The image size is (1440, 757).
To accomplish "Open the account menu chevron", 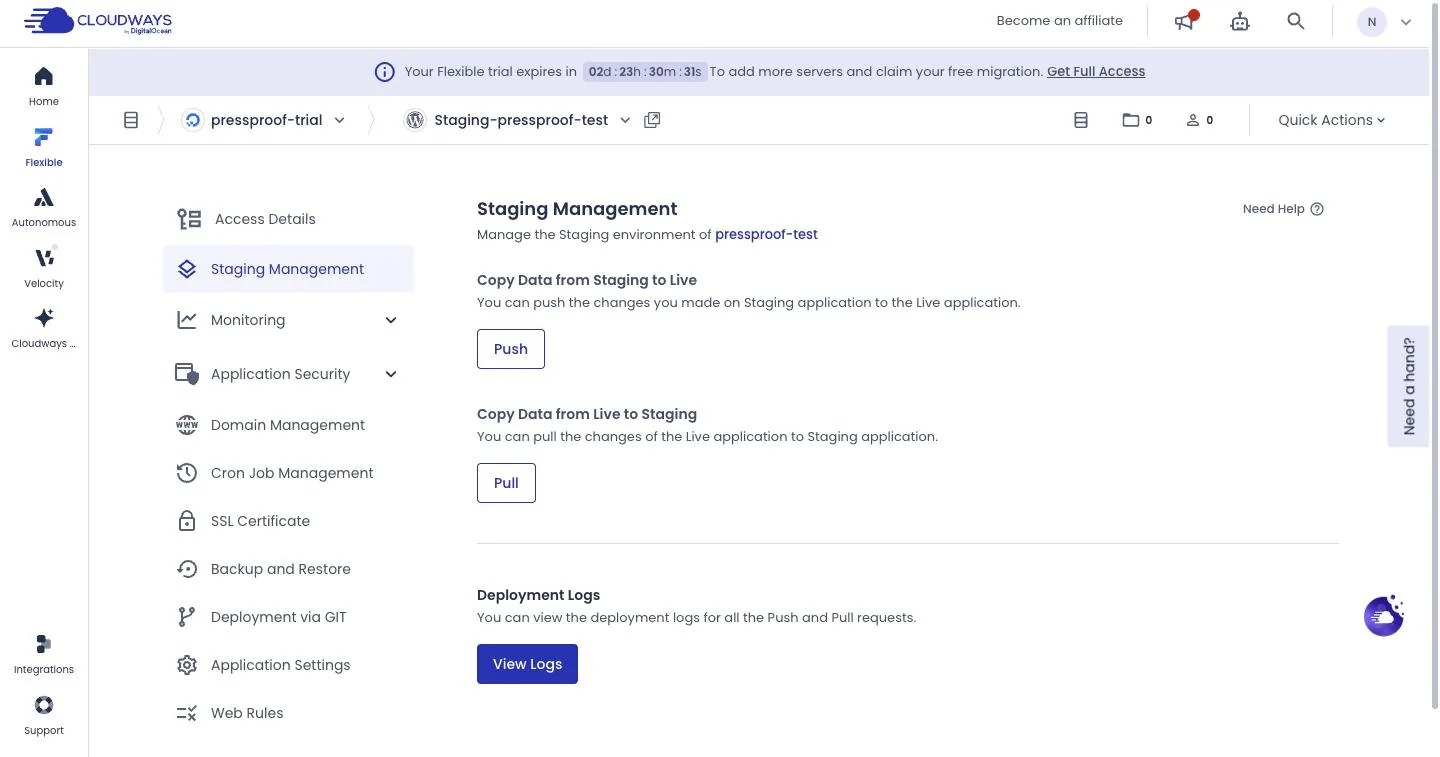I will point(1406,22).
